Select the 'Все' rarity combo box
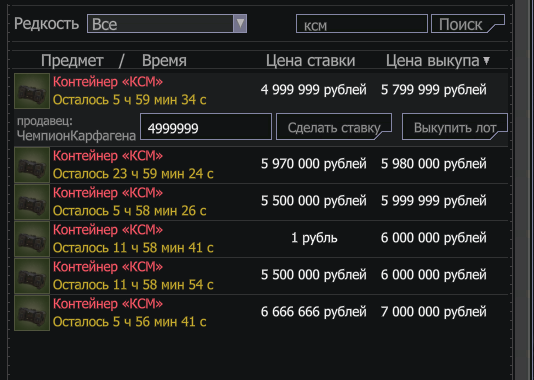This screenshot has width=534, height=380. (167, 23)
